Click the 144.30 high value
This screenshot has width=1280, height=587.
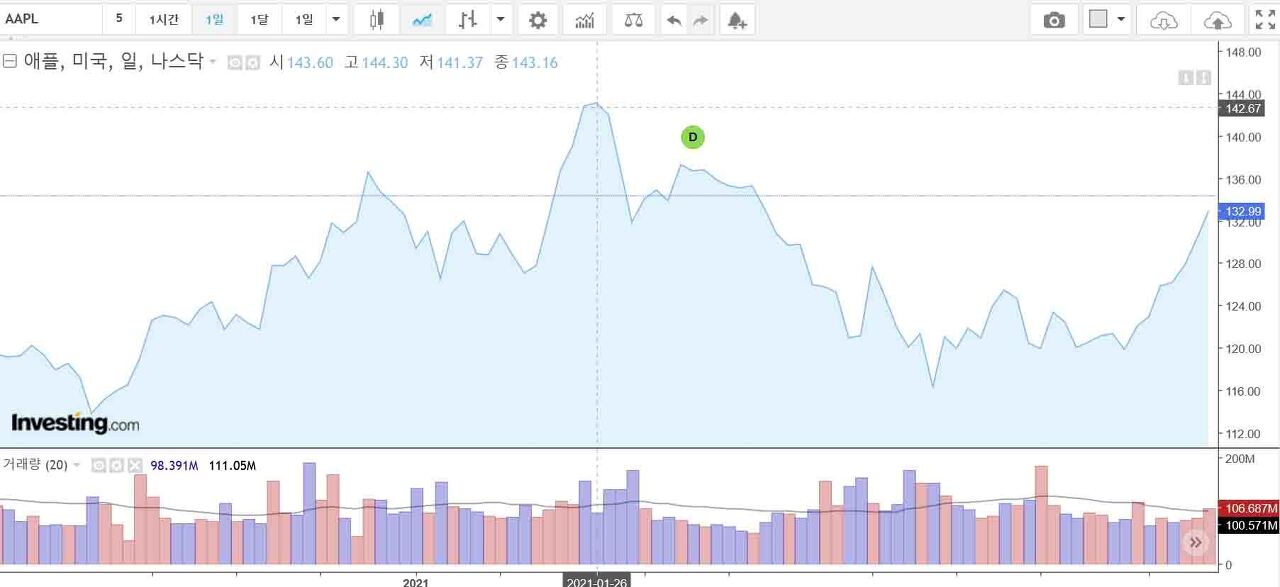384,63
